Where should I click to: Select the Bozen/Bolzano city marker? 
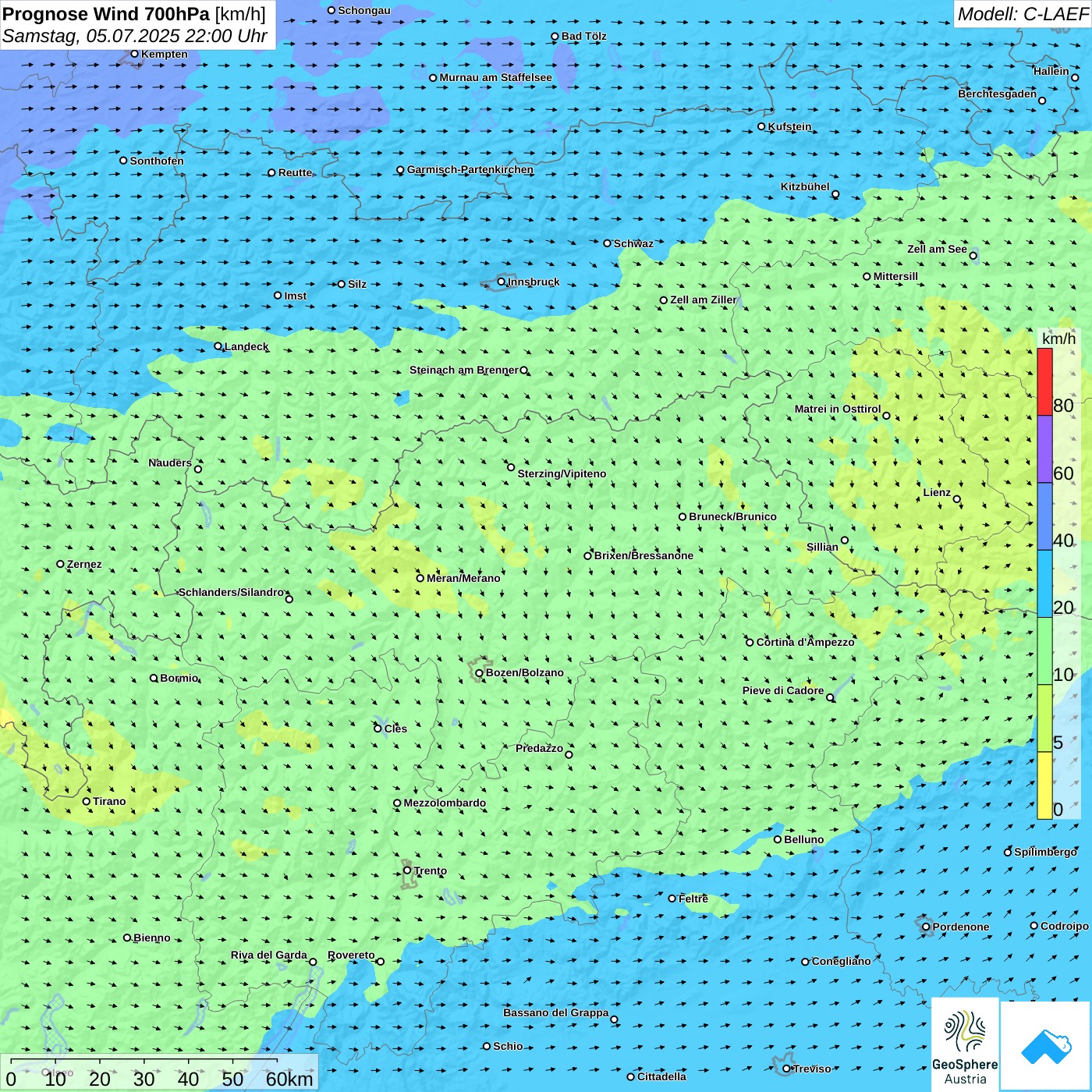click(x=479, y=673)
